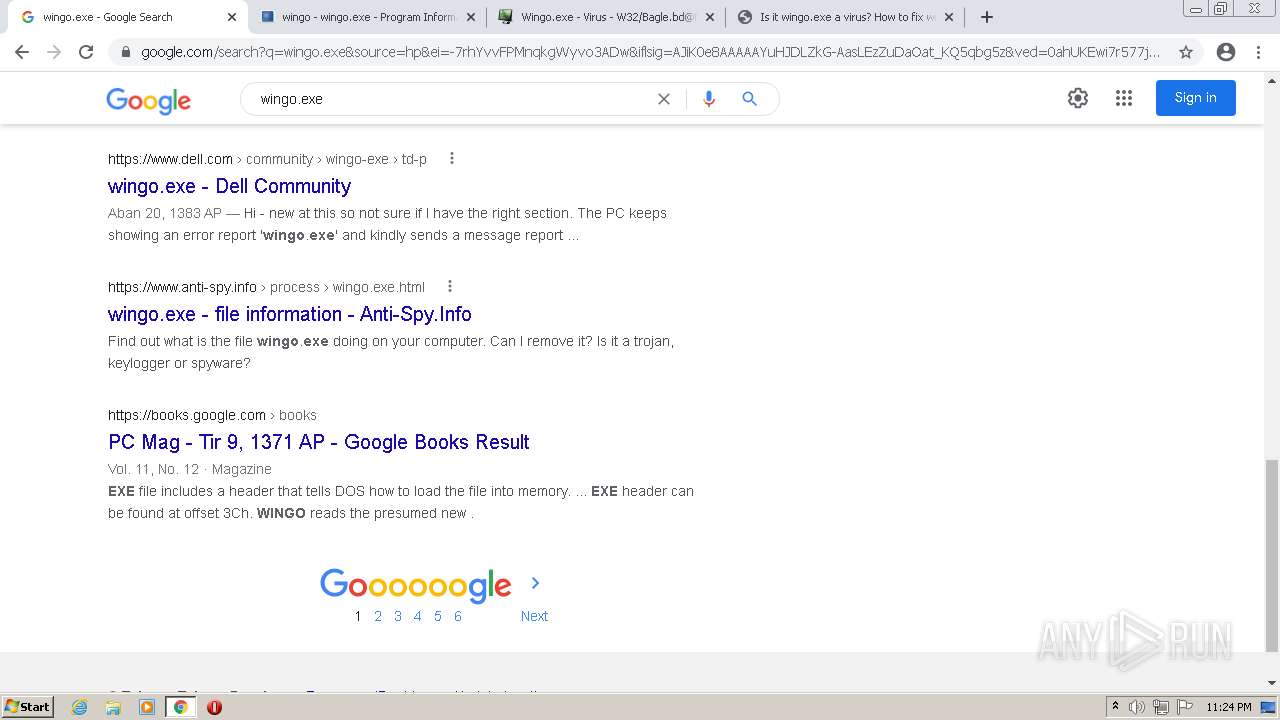Image resolution: width=1280 pixels, height=720 pixels.
Task: Click the Chrome taskbar icon
Action: [x=180, y=707]
